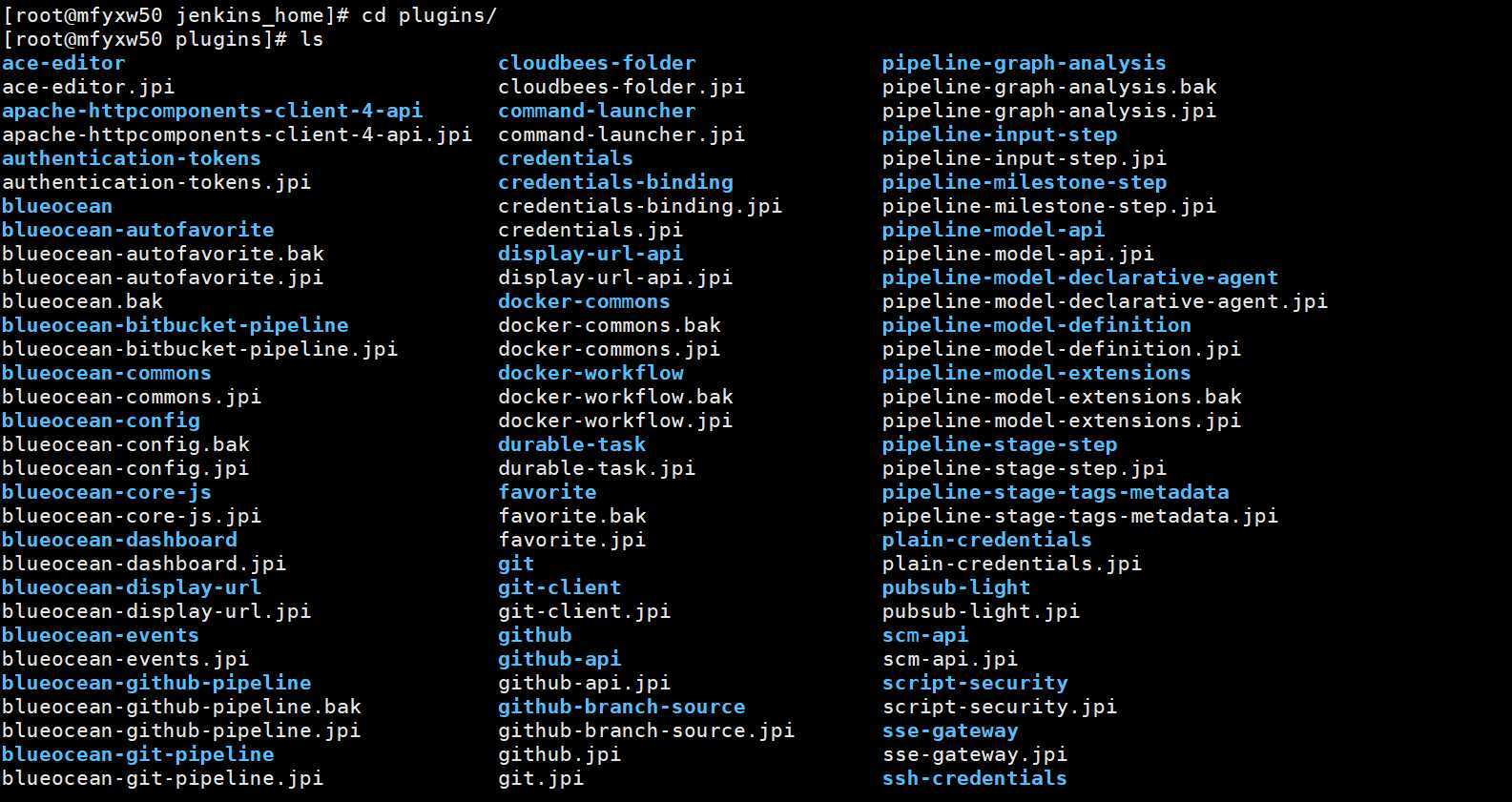Click the favorite.bak file name
1512x802 pixels.
tap(572, 516)
